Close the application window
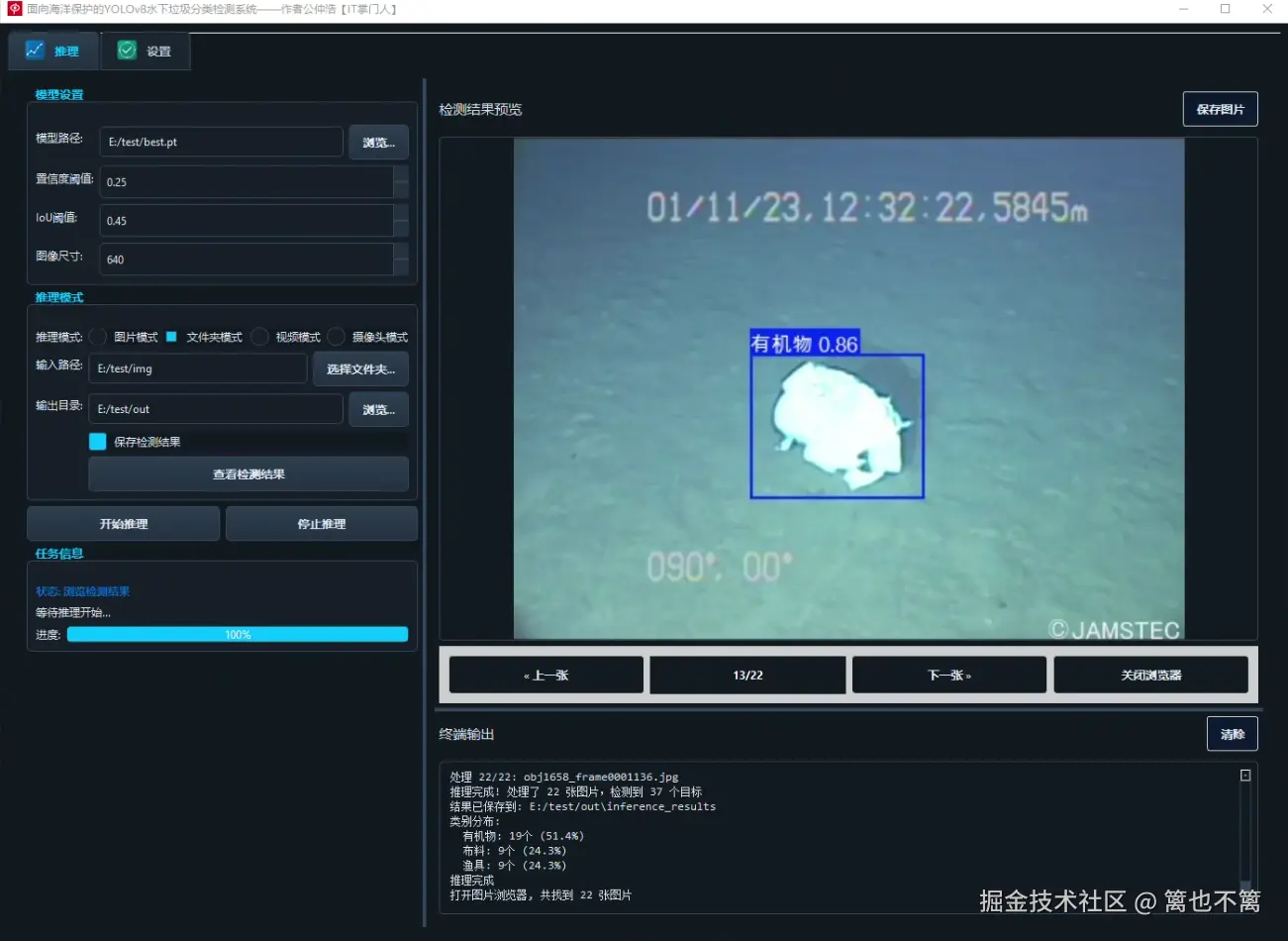This screenshot has height=941, width=1288. point(1267,9)
